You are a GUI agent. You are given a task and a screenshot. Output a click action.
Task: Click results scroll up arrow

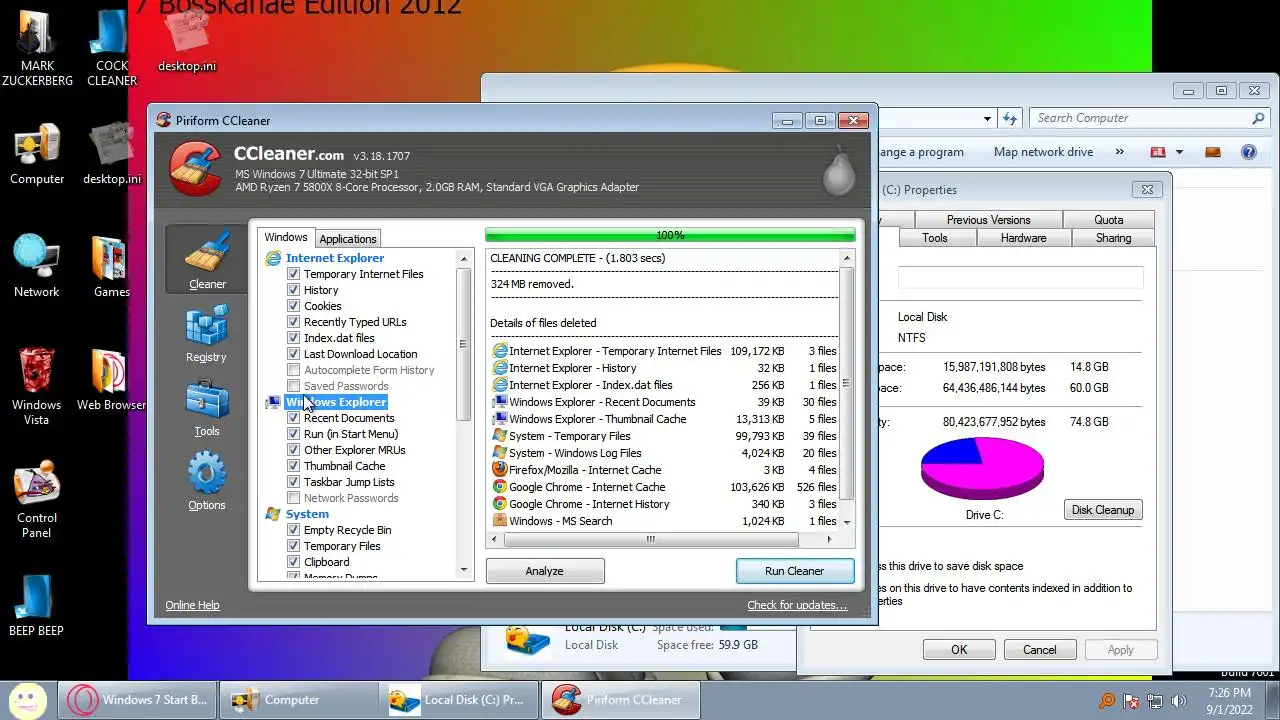pyautogui.click(x=847, y=259)
